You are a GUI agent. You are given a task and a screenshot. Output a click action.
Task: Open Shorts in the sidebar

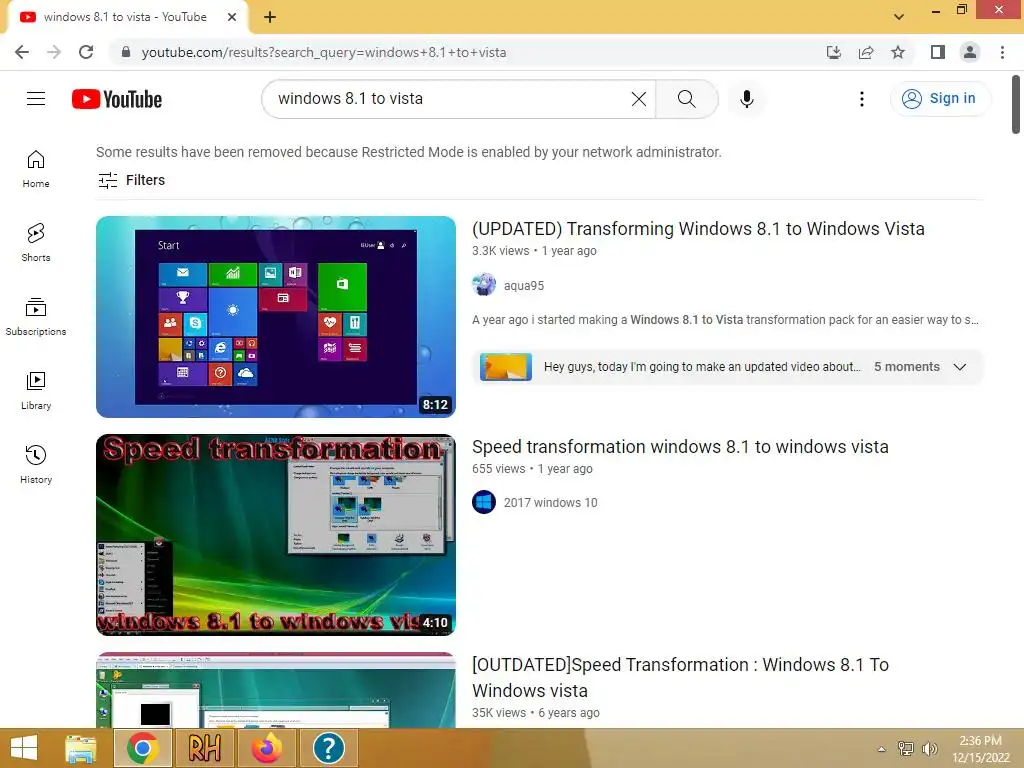[x=36, y=243]
